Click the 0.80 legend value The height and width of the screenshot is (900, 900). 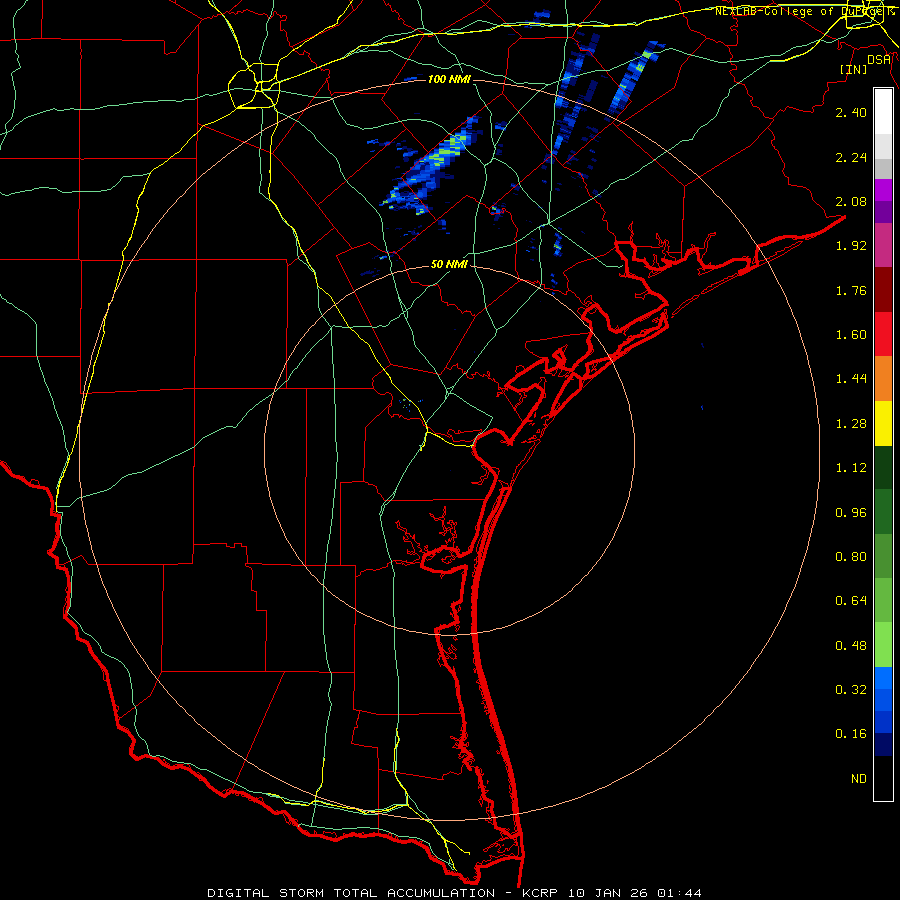(851, 557)
